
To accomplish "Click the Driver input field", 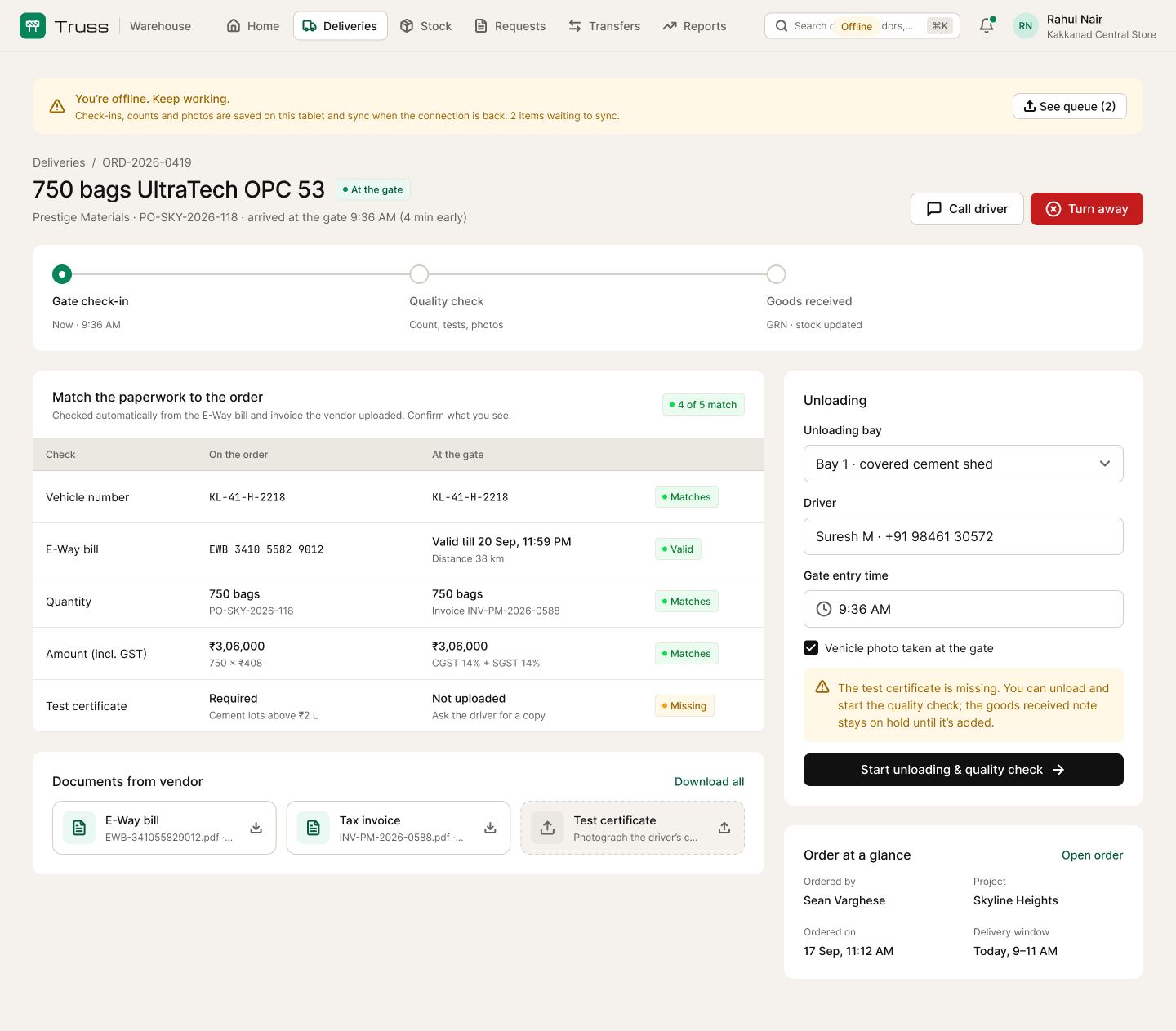I will pos(964,536).
